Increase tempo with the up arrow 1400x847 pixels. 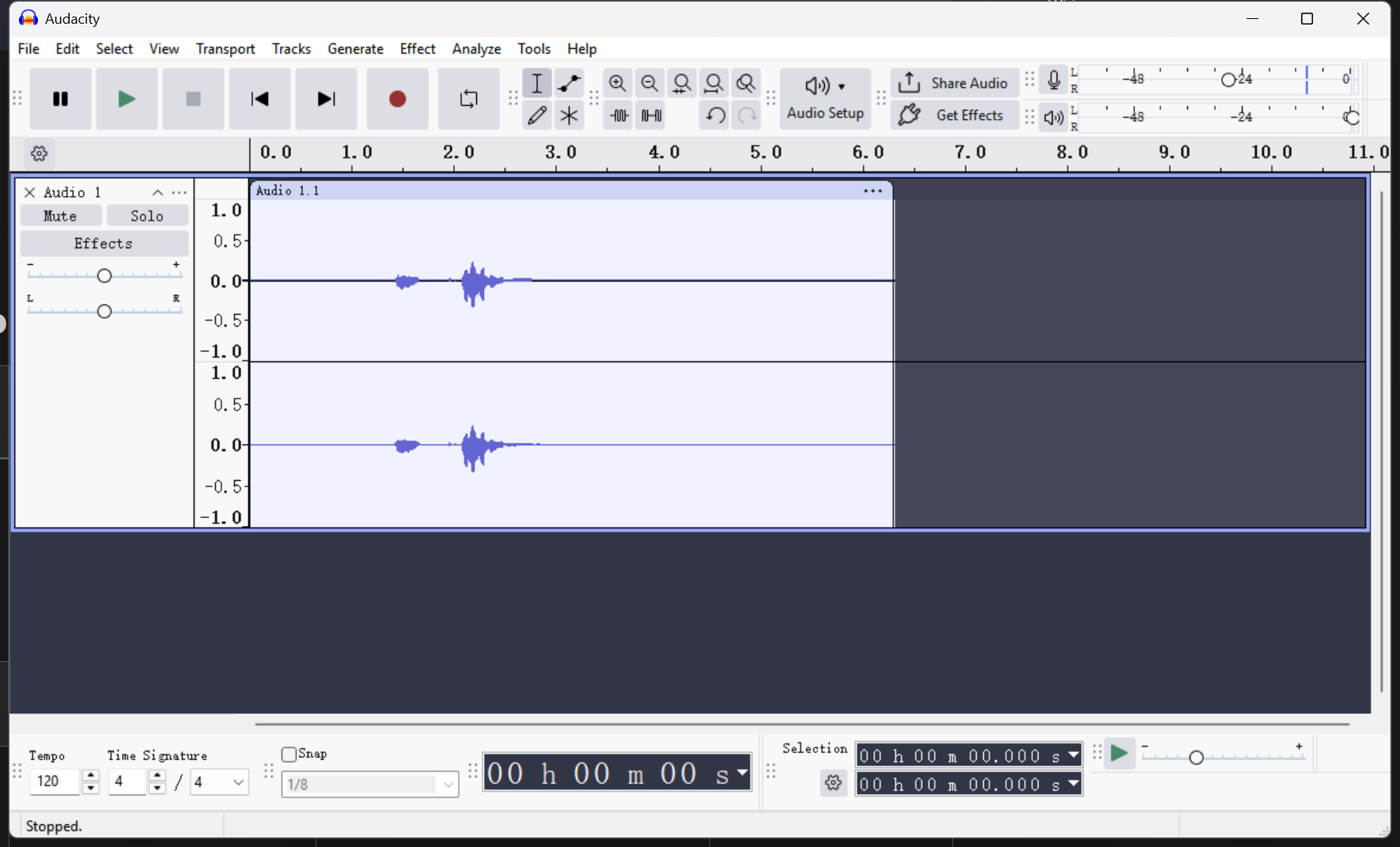90,775
